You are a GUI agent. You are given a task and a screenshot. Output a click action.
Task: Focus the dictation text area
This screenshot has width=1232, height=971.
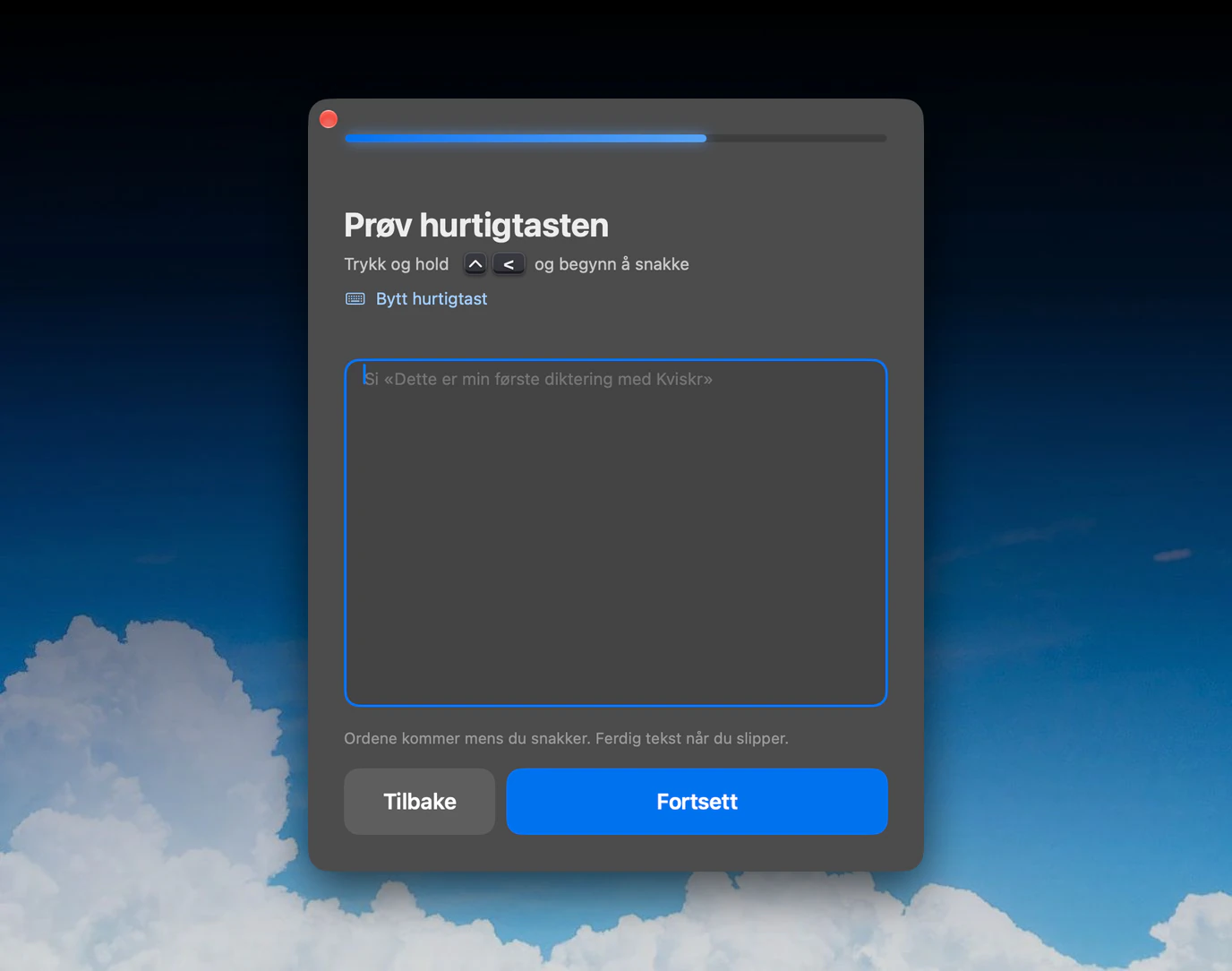click(x=616, y=533)
